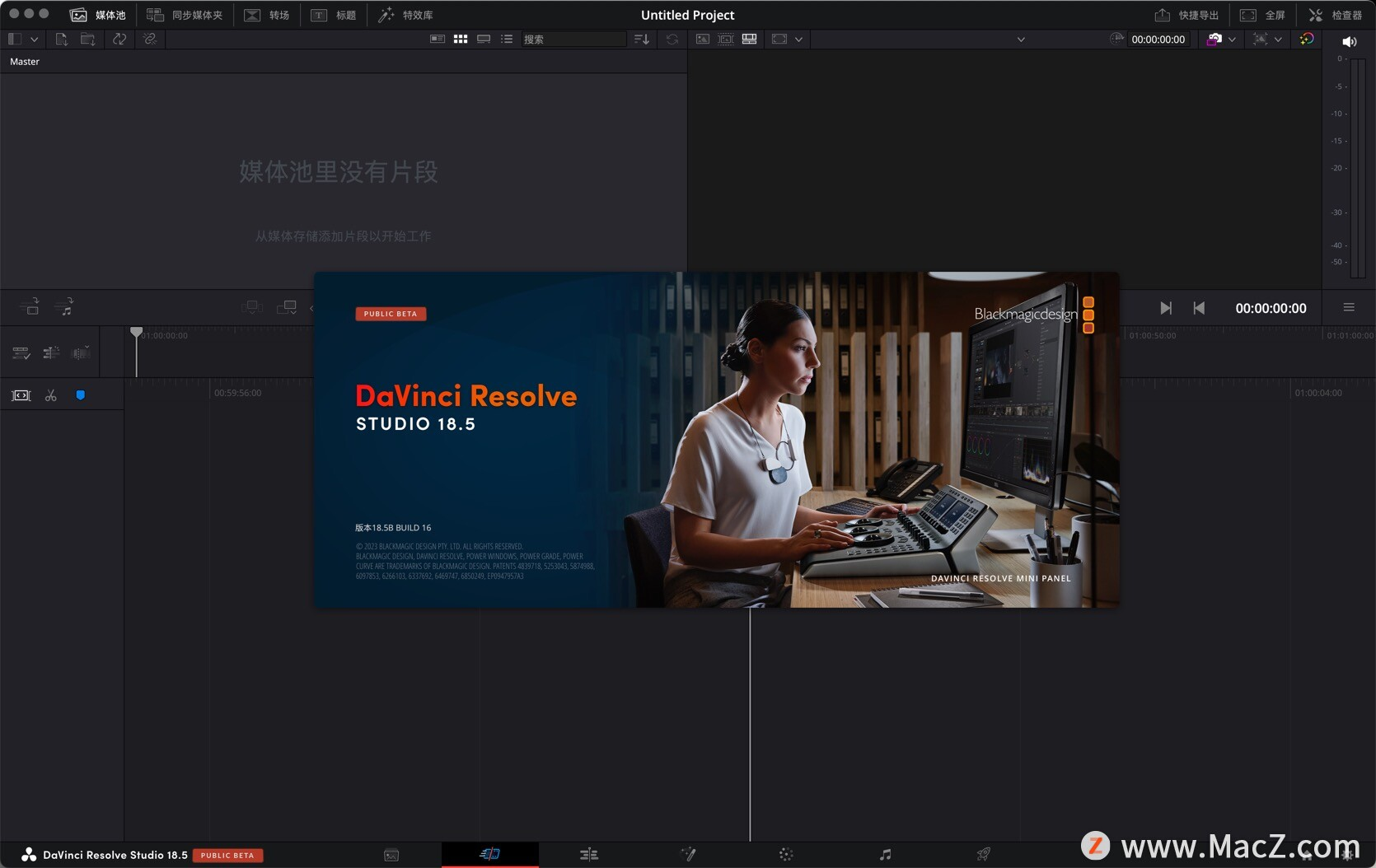Open the media pool sort order menu
The image size is (1376, 868).
(642, 39)
